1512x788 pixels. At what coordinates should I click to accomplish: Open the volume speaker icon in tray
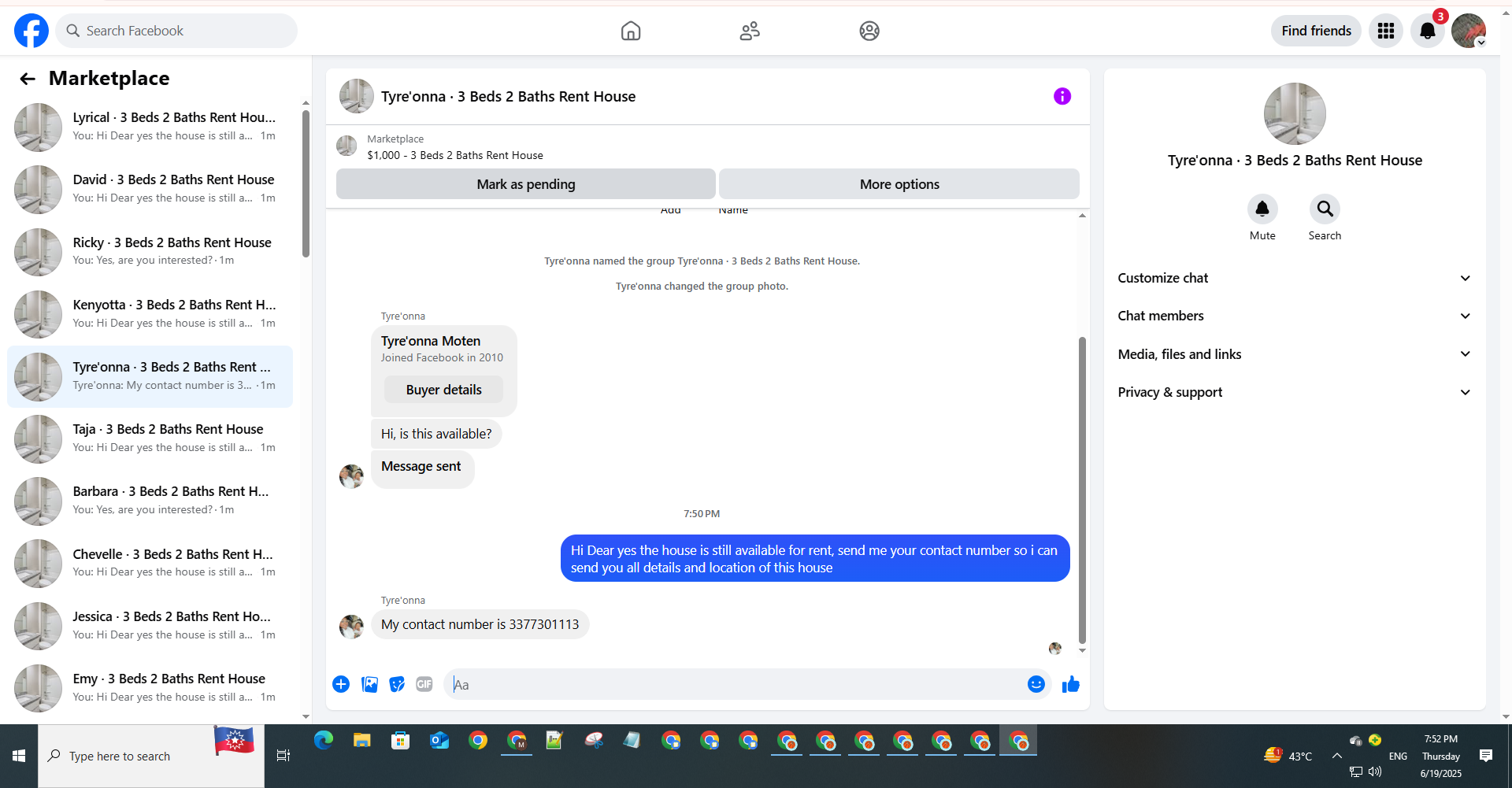pos(1375,771)
